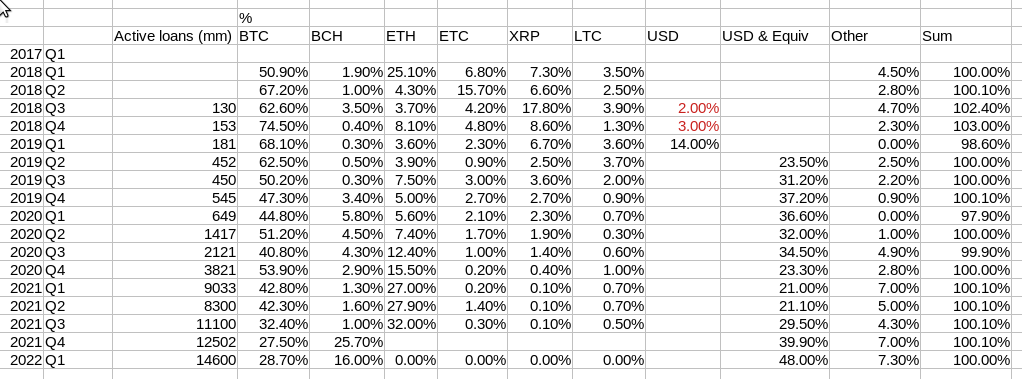Click the BTC column header cell
Screen dimensions: 1022x379
coord(273,36)
